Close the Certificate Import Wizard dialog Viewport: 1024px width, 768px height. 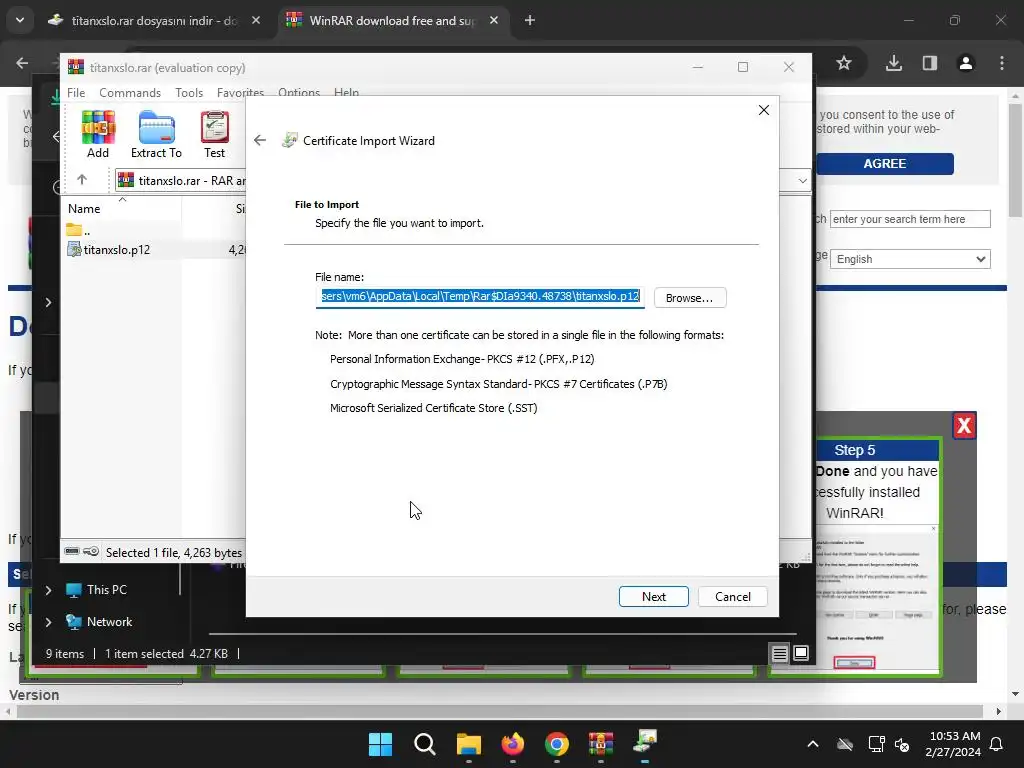[763, 110]
